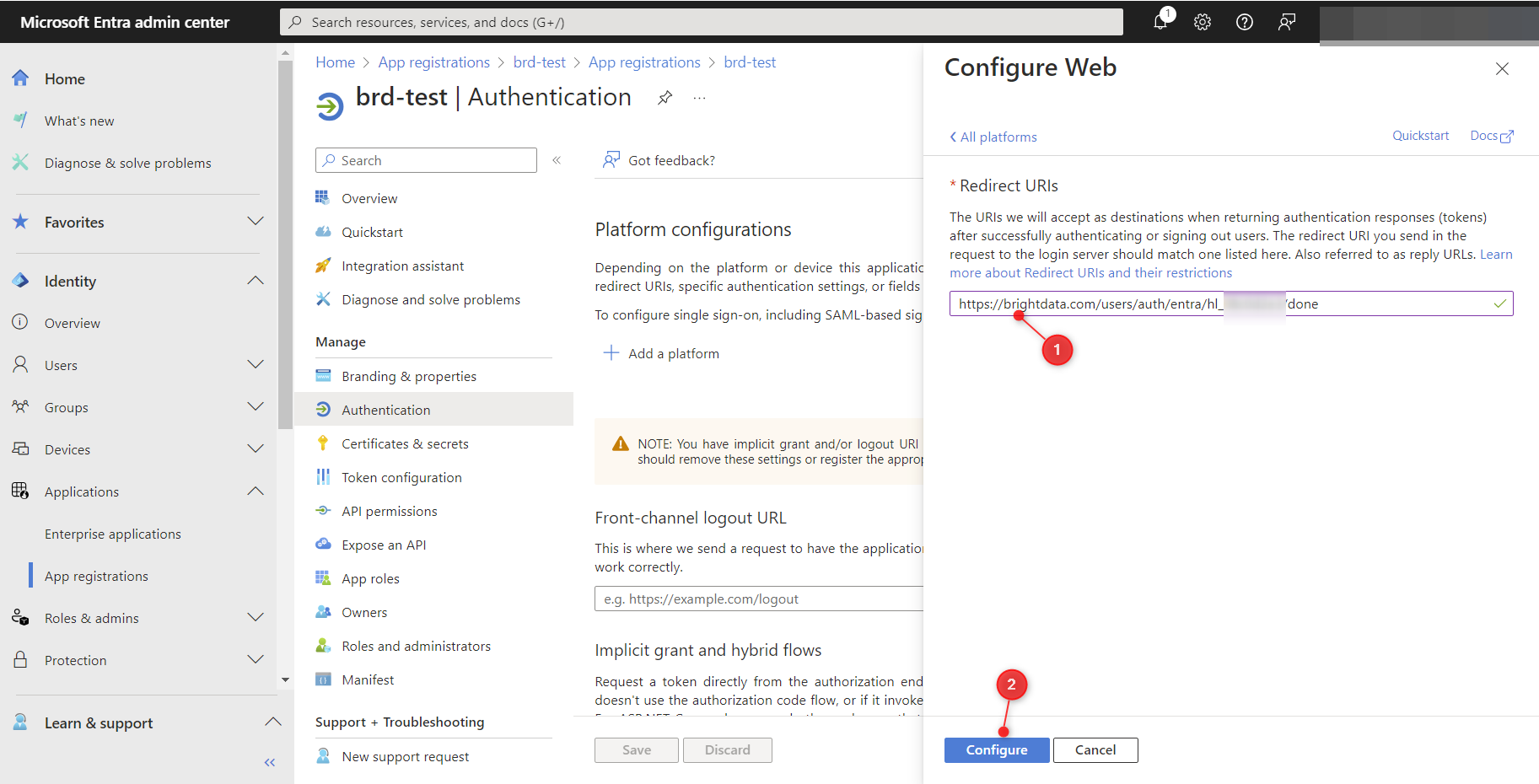Click the Groups people icon

coord(21,407)
